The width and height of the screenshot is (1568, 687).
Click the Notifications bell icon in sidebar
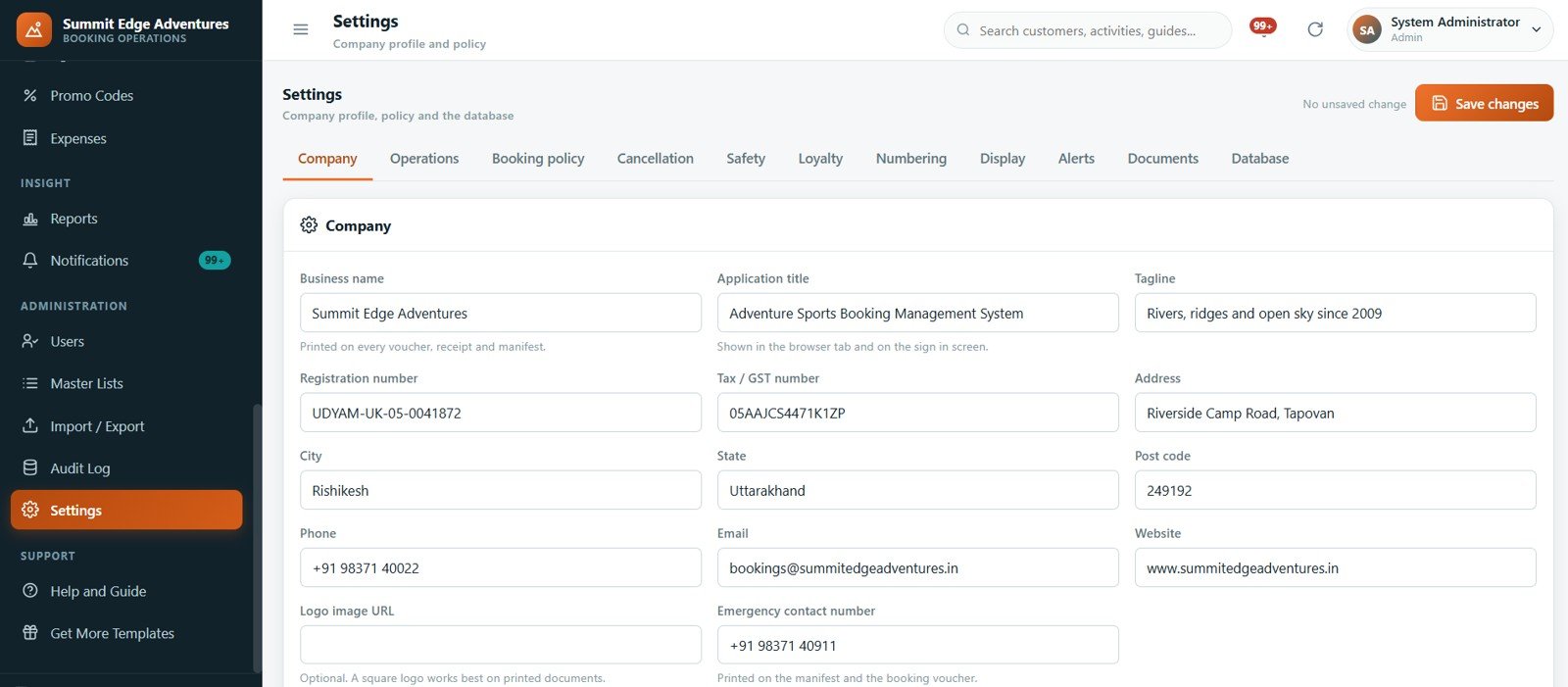click(x=30, y=260)
